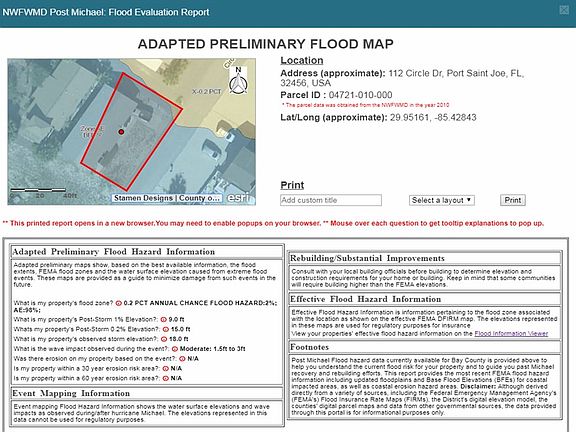Screen dimensions: 576x432
Task: Click the Effective Flood Hazard Information heading
Action: pyautogui.click(x=366, y=299)
